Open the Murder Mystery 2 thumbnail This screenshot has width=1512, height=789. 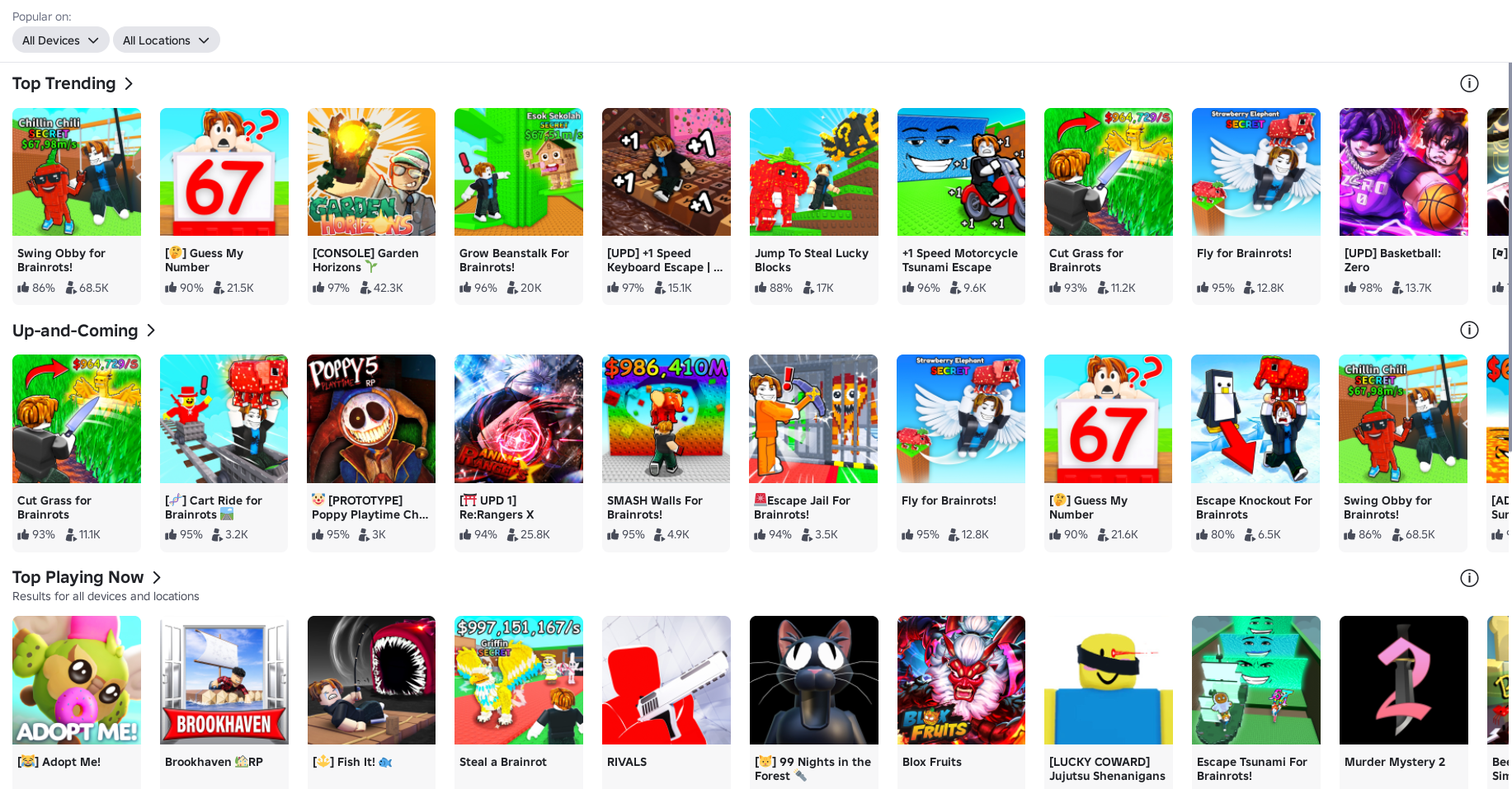click(x=1403, y=680)
